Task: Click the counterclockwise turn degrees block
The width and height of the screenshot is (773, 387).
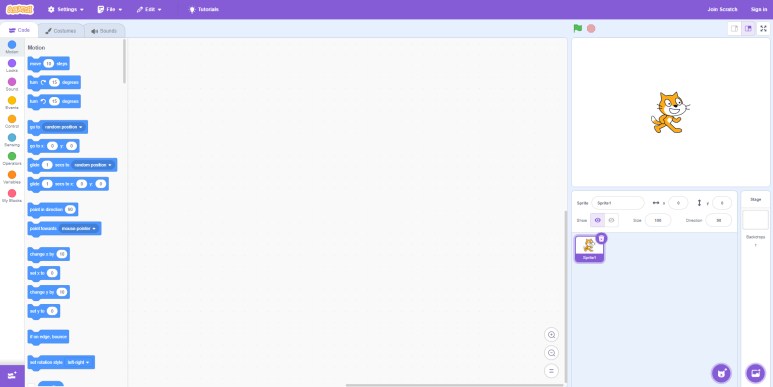Action: 54,101
